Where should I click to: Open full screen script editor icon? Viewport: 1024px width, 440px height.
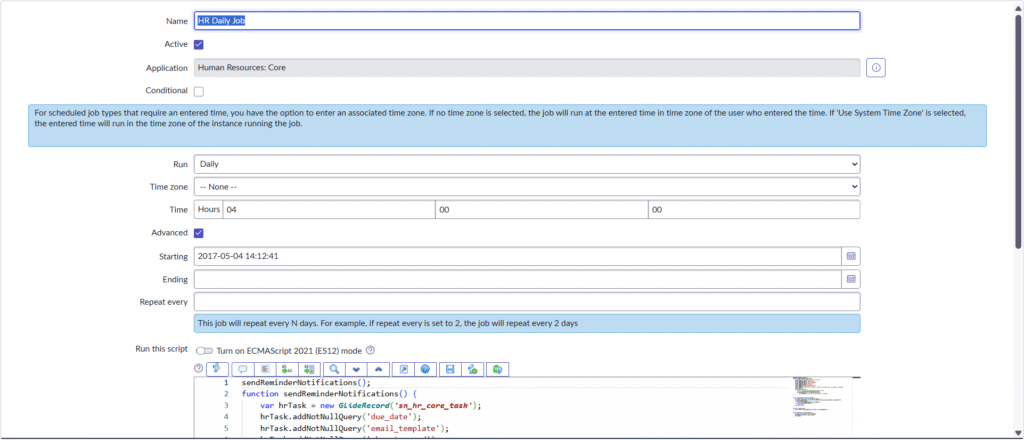(404, 369)
